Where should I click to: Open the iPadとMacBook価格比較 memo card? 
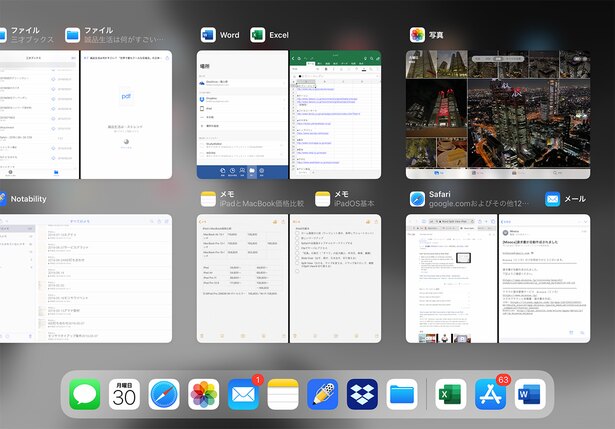point(242,278)
